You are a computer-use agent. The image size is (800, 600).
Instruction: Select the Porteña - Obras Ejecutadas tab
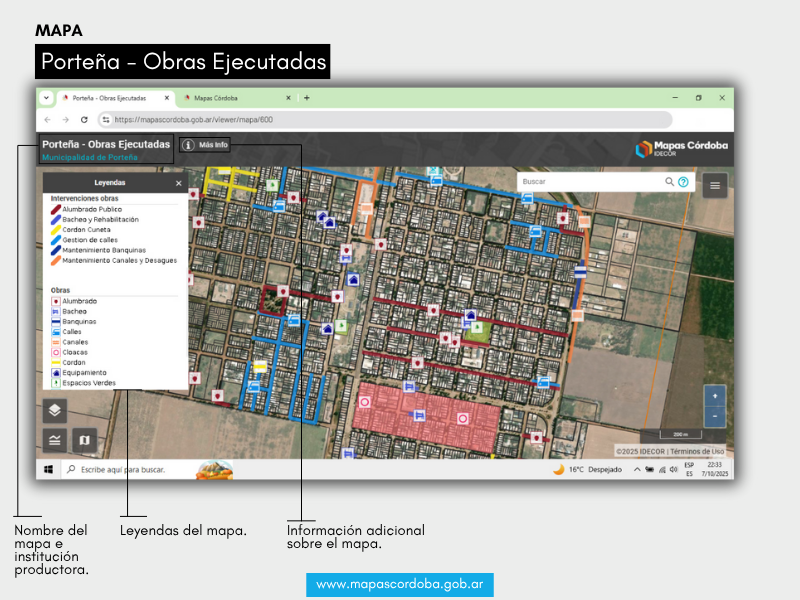pyautogui.click(x=108, y=98)
